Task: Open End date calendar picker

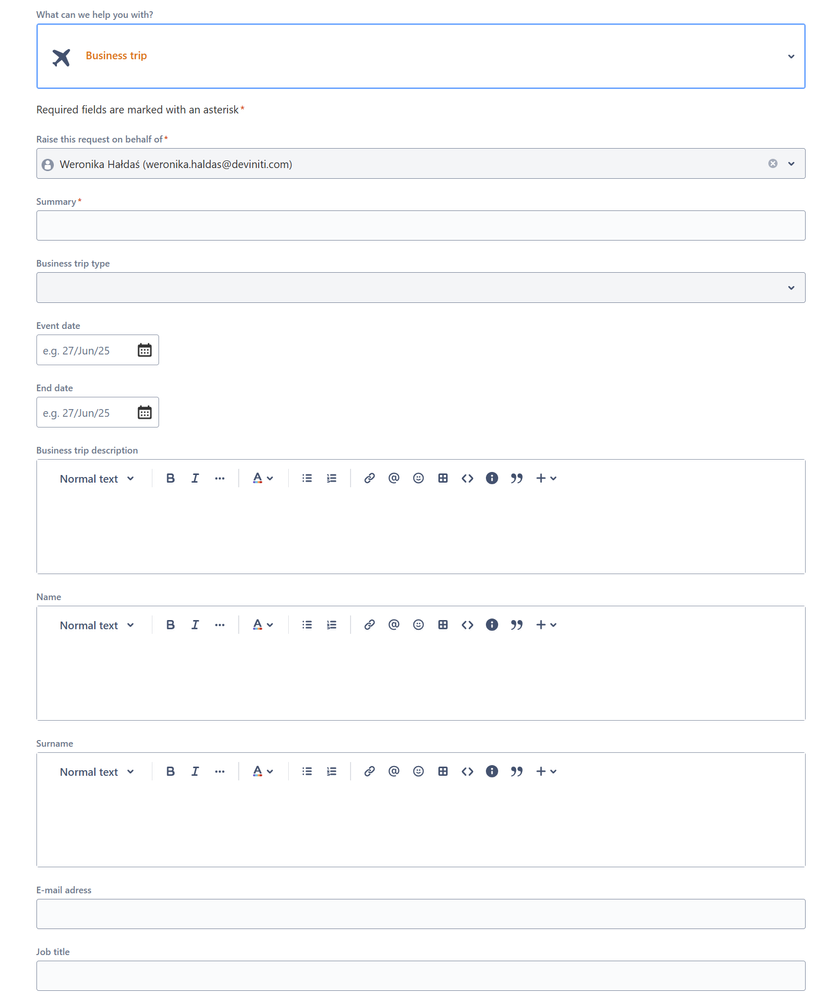Action: 145,413
